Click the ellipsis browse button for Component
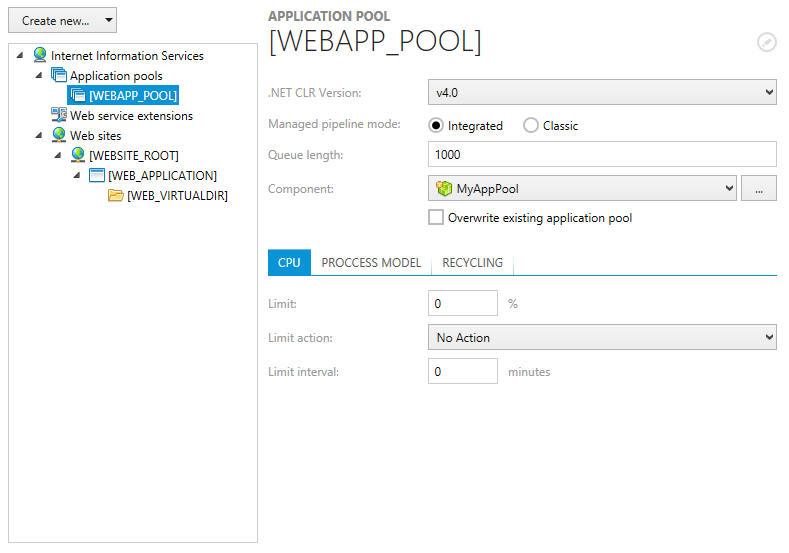789x553 pixels. [x=758, y=188]
